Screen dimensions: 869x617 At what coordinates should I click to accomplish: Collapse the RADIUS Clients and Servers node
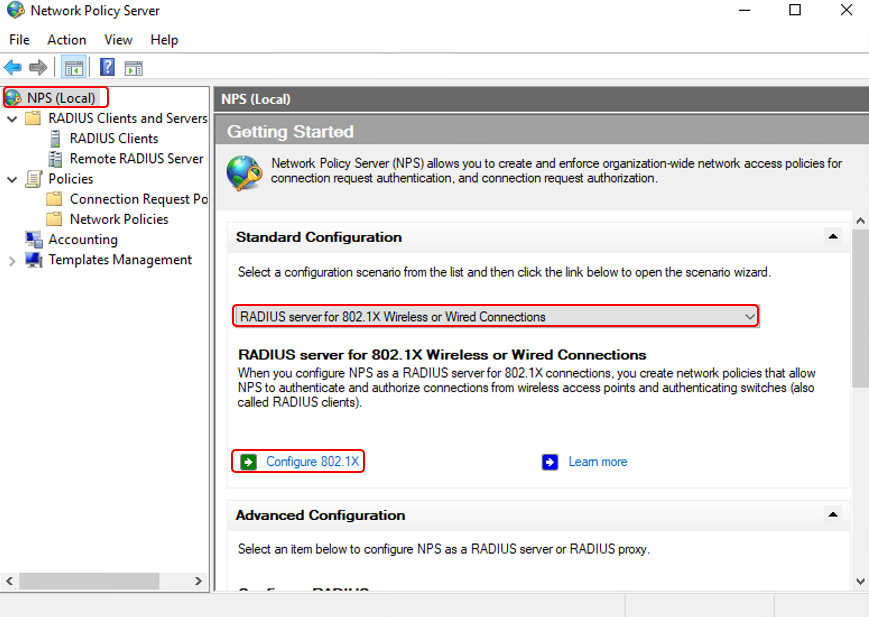click(x=12, y=119)
